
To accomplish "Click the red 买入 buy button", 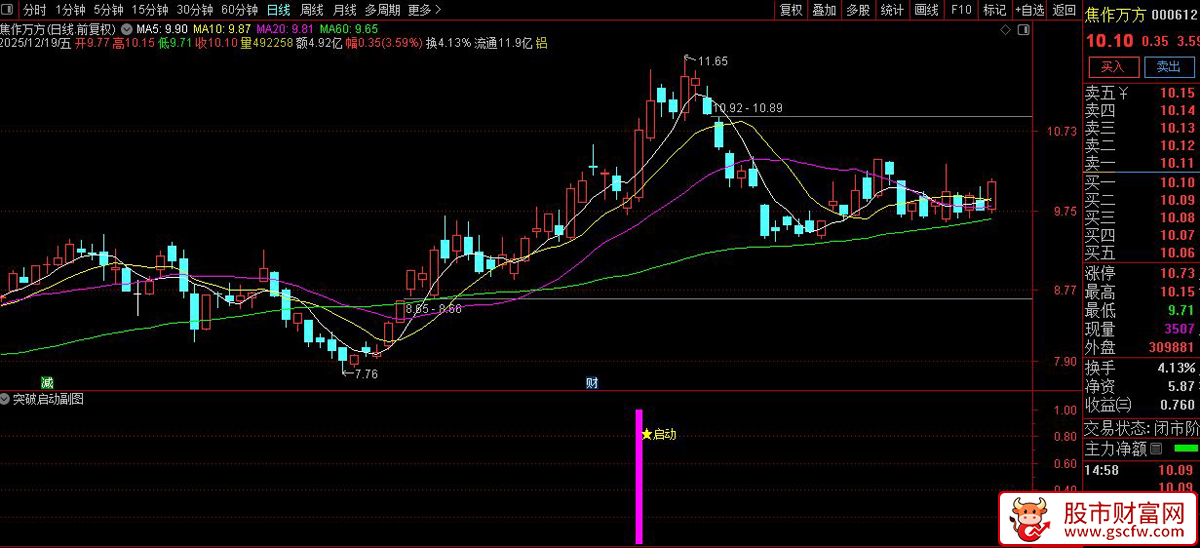I will pyautogui.click(x=1113, y=67).
